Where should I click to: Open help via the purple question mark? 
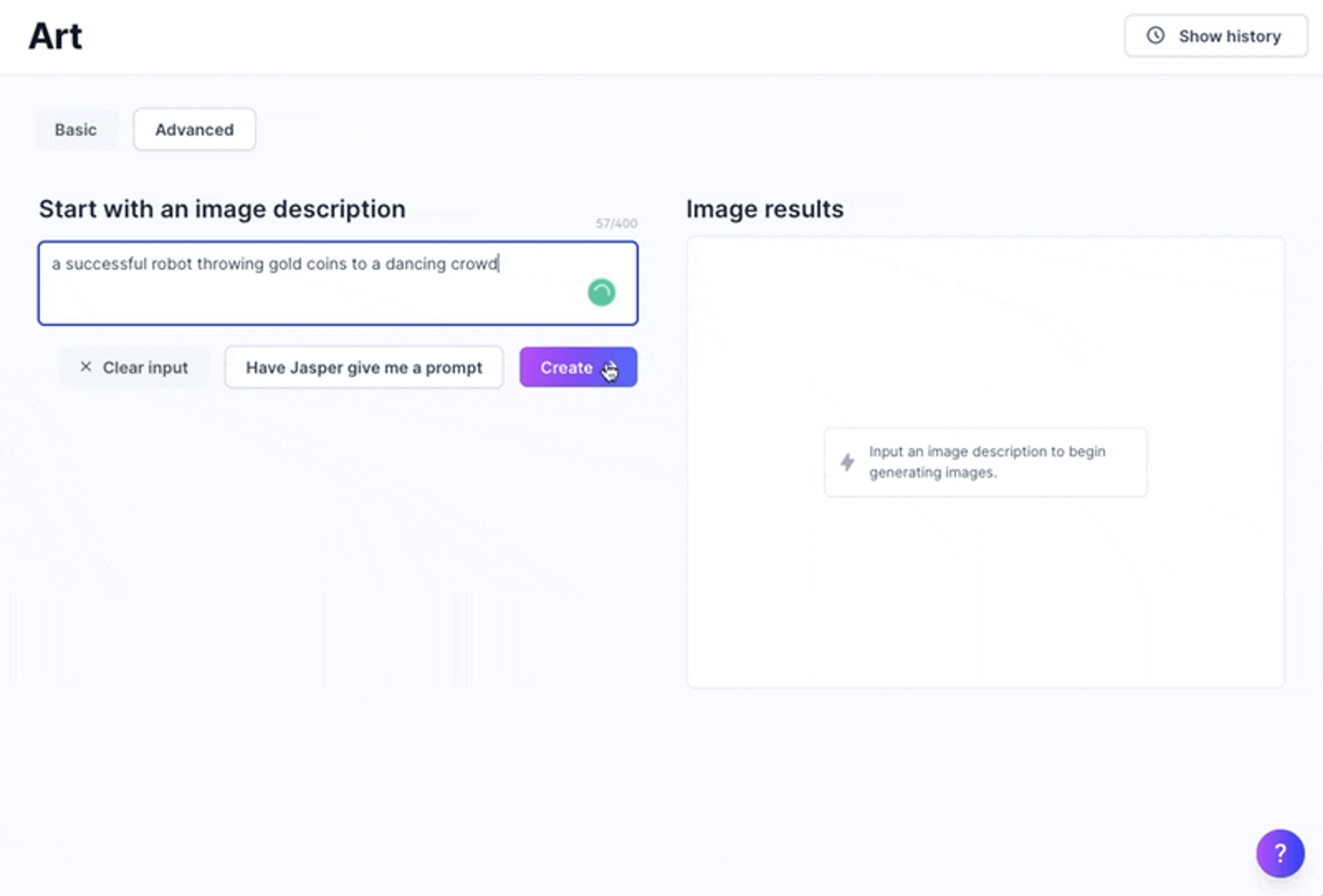(x=1280, y=853)
